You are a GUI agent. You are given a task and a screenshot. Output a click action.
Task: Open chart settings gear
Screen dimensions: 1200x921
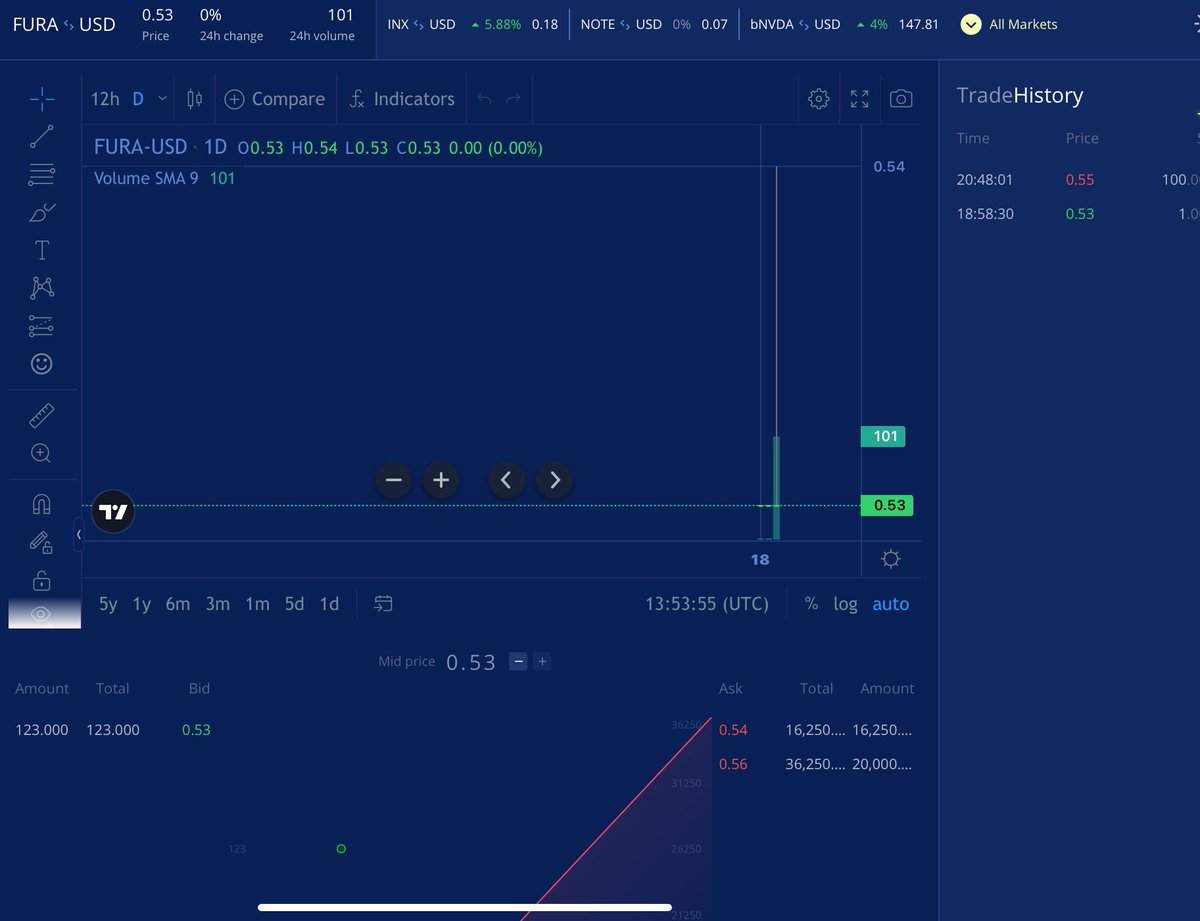pyautogui.click(x=819, y=99)
